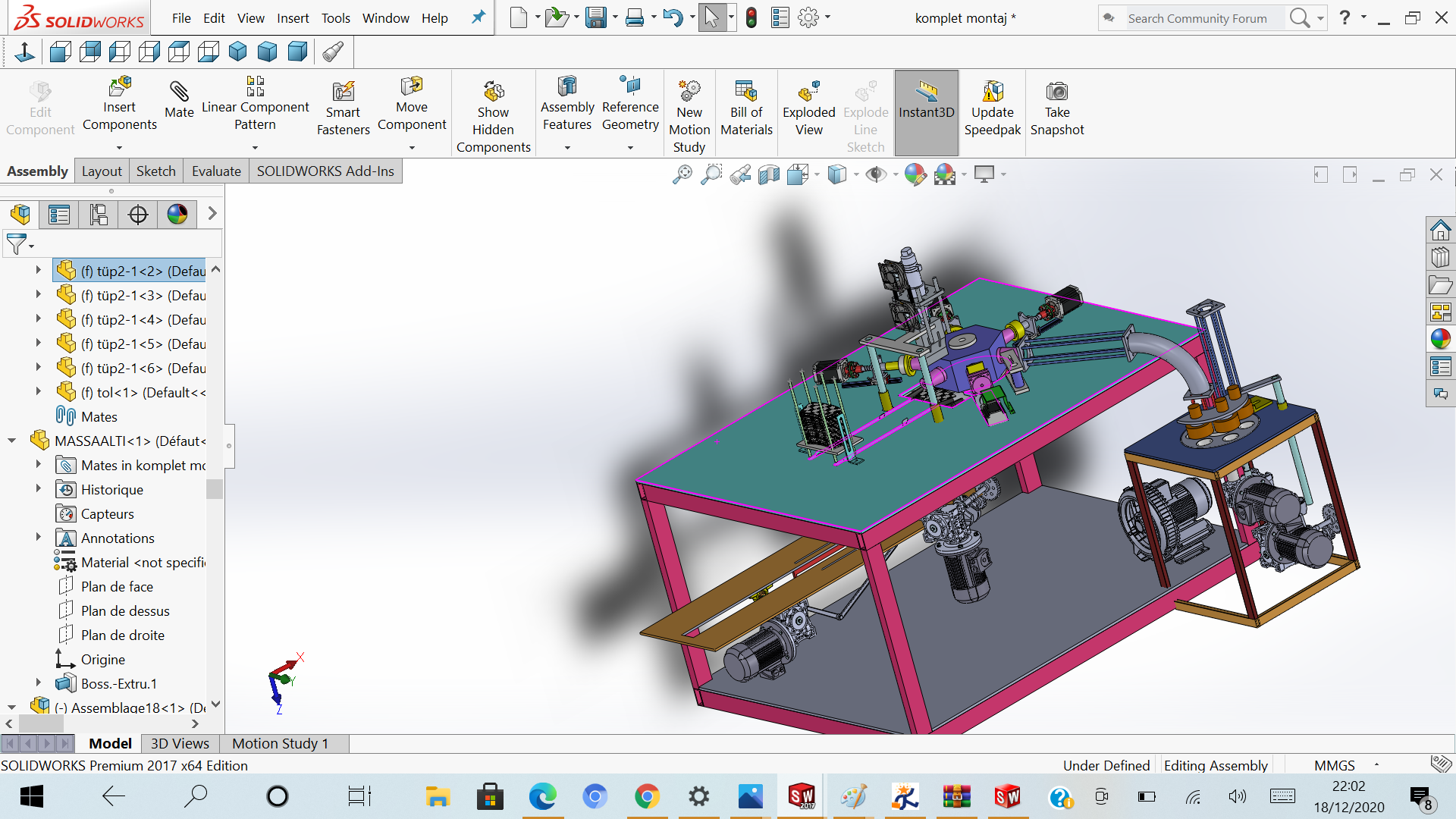
Task: Open Motion Study 1 tab
Action: coord(280,743)
